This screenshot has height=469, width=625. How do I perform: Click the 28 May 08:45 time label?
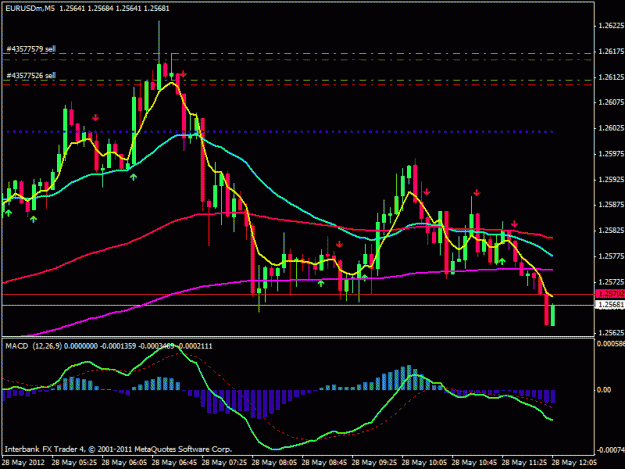pyautogui.click(x=324, y=463)
